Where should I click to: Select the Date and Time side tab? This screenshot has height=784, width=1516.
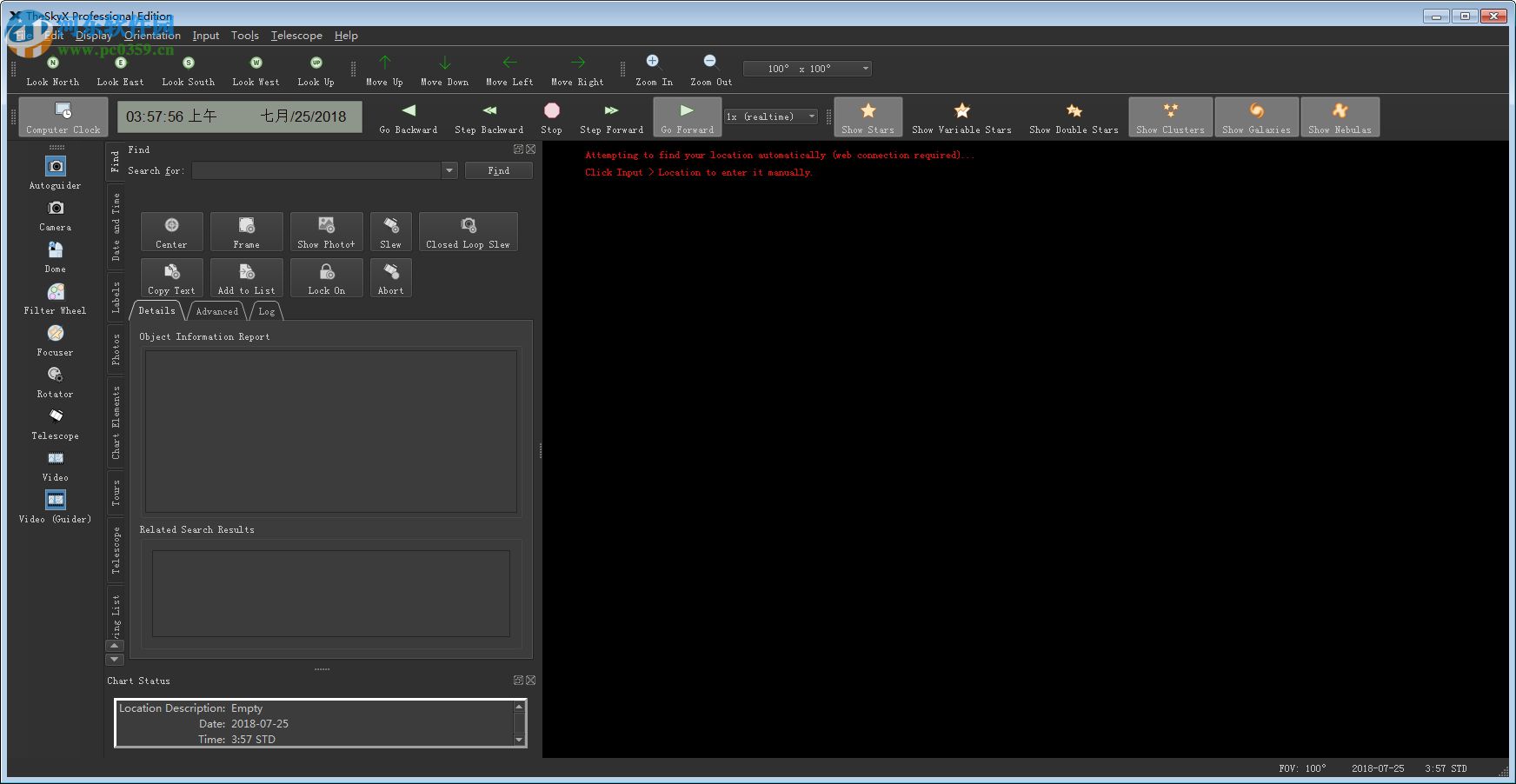pyautogui.click(x=116, y=227)
